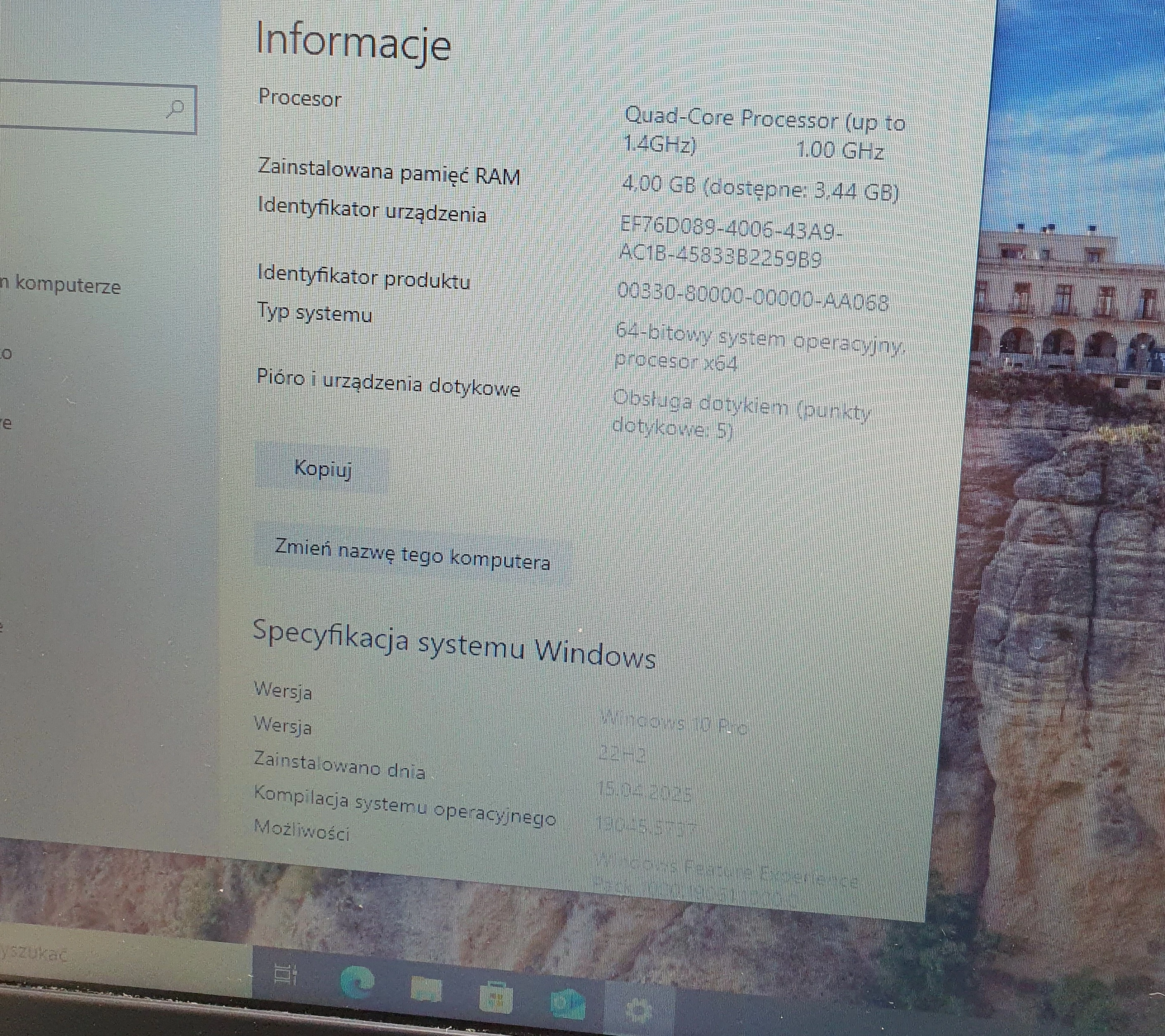Select the 4,00 GB RAM value

pyautogui.click(x=760, y=188)
